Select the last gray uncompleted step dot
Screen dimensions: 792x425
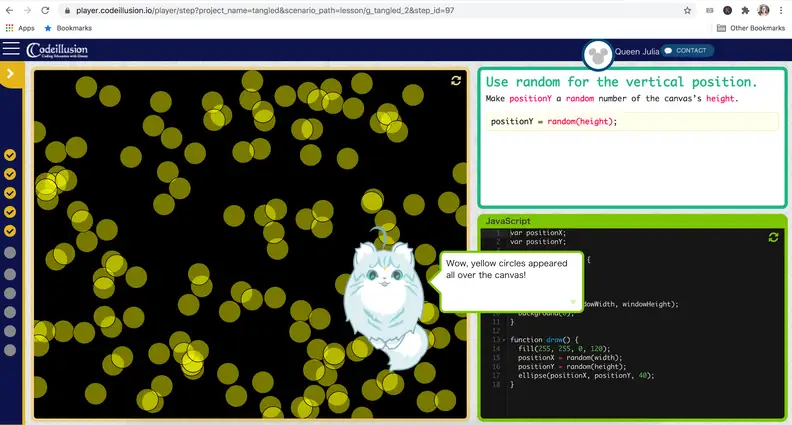click(x=10, y=350)
